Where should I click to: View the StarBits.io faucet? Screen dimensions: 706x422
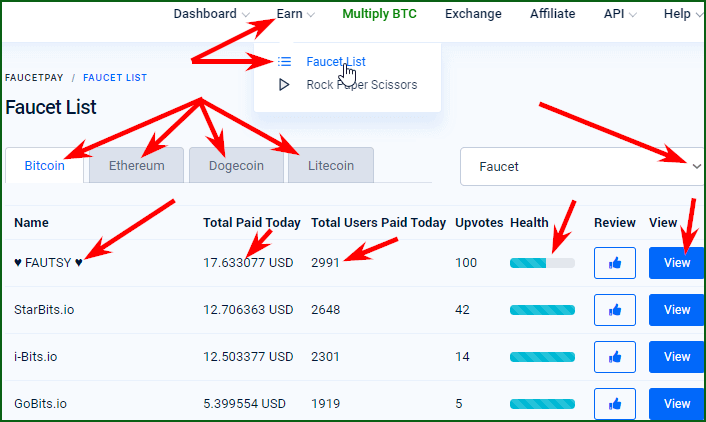tap(676, 310)
